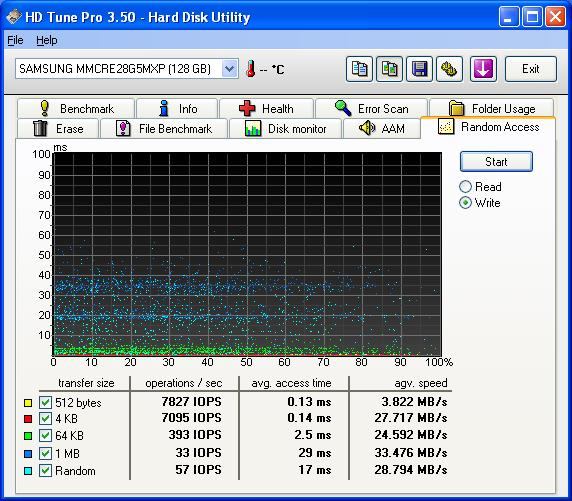
Task: Select the Read radio button
Action: point(465,186)
